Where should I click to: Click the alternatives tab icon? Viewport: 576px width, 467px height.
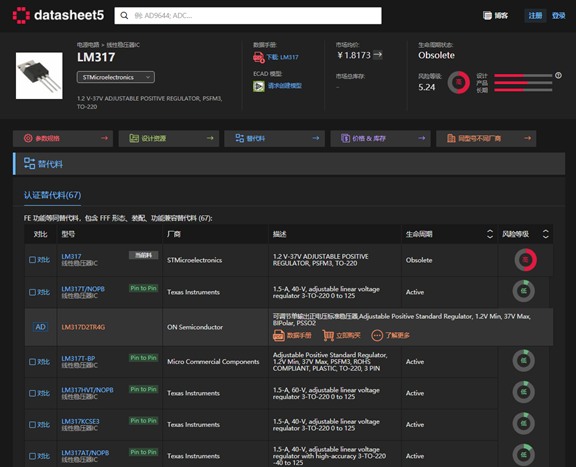(240, 138)
